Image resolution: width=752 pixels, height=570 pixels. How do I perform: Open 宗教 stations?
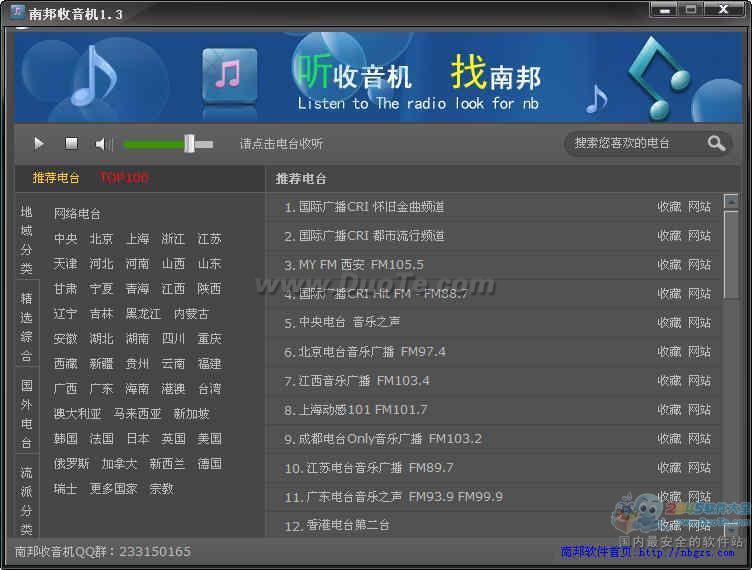162,488
